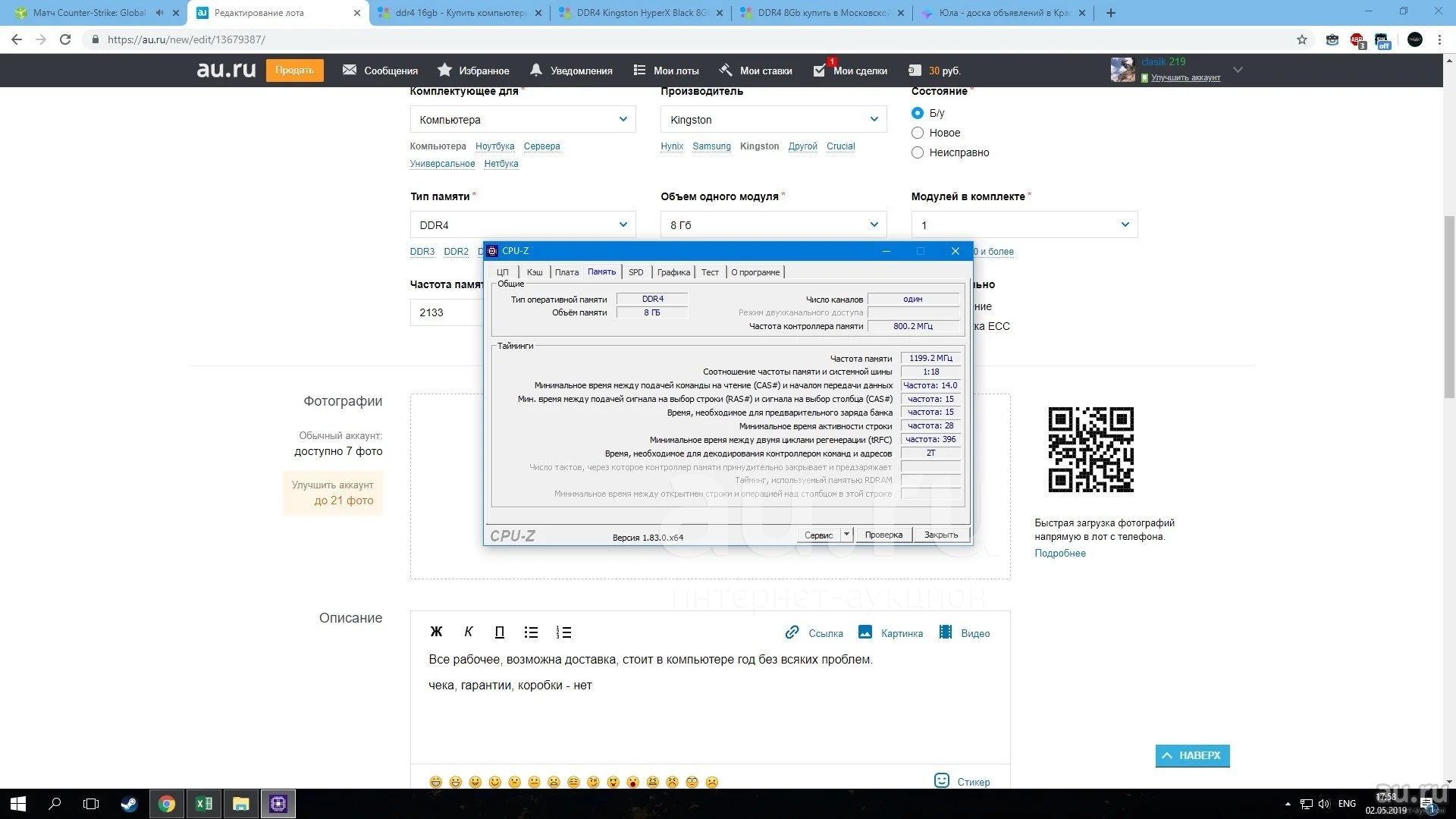Open Favorites star icon

[444, 70]
